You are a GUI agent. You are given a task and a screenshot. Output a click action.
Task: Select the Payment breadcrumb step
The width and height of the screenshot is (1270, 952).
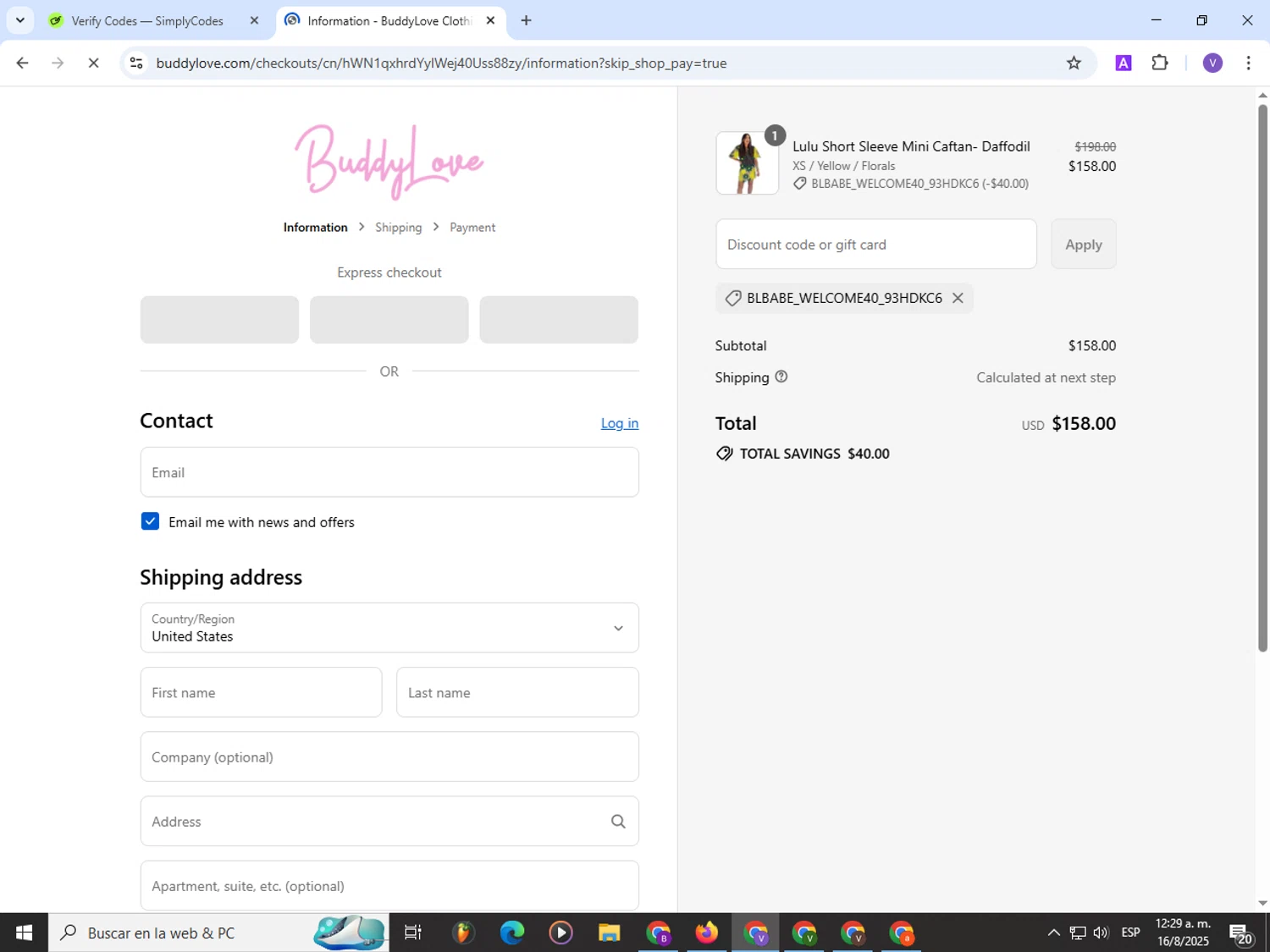tap(472, 228)
